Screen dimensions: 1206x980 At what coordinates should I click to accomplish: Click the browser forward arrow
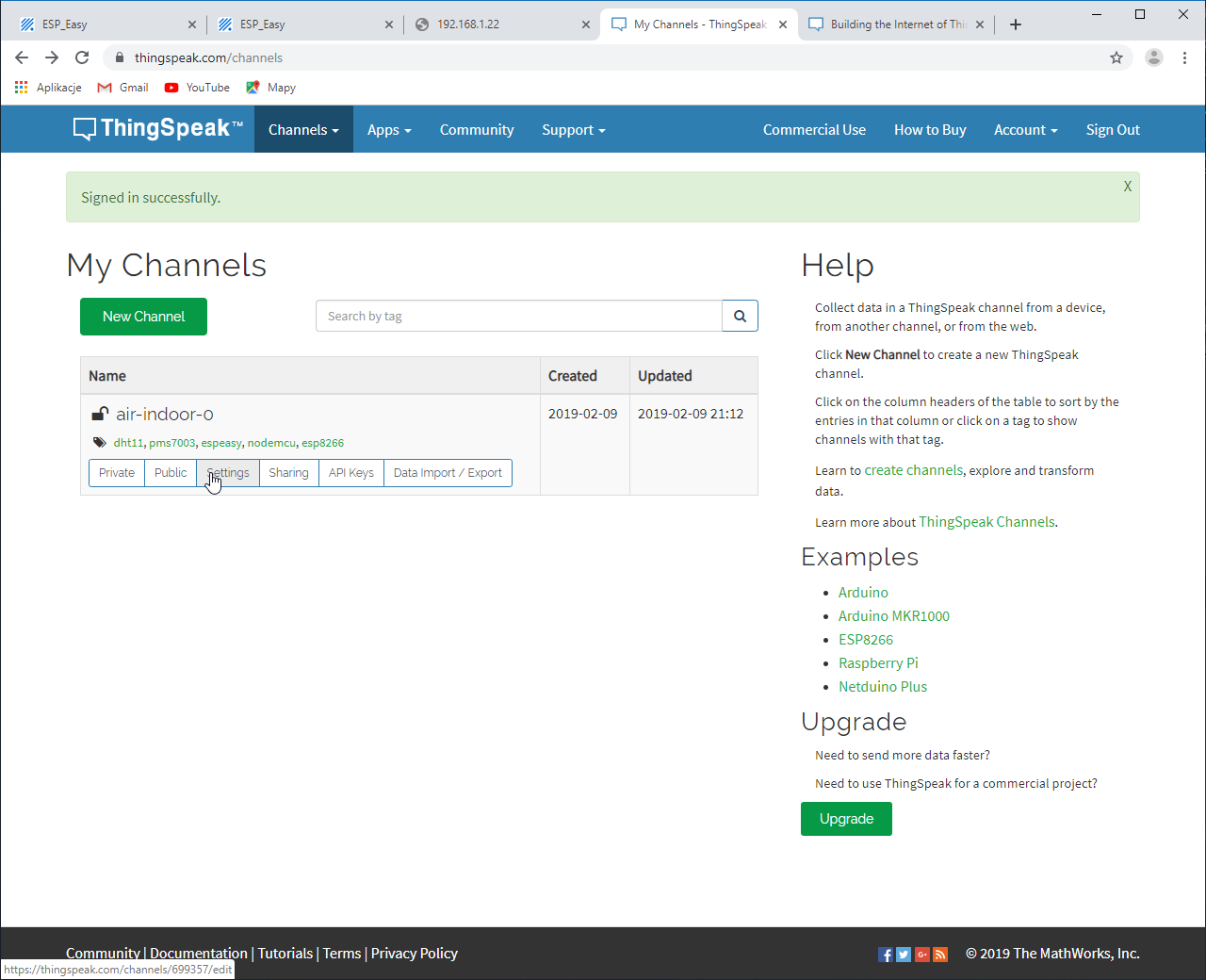[x=52, y=57]
